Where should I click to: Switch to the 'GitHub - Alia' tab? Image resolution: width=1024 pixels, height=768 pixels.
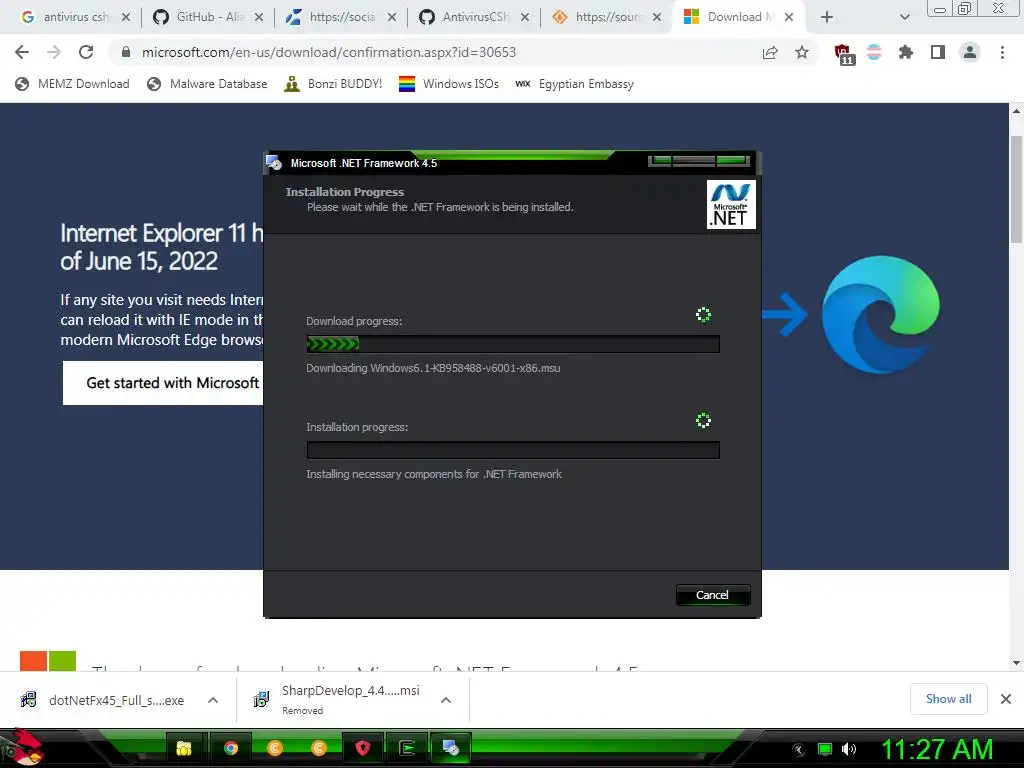(209, 17)
